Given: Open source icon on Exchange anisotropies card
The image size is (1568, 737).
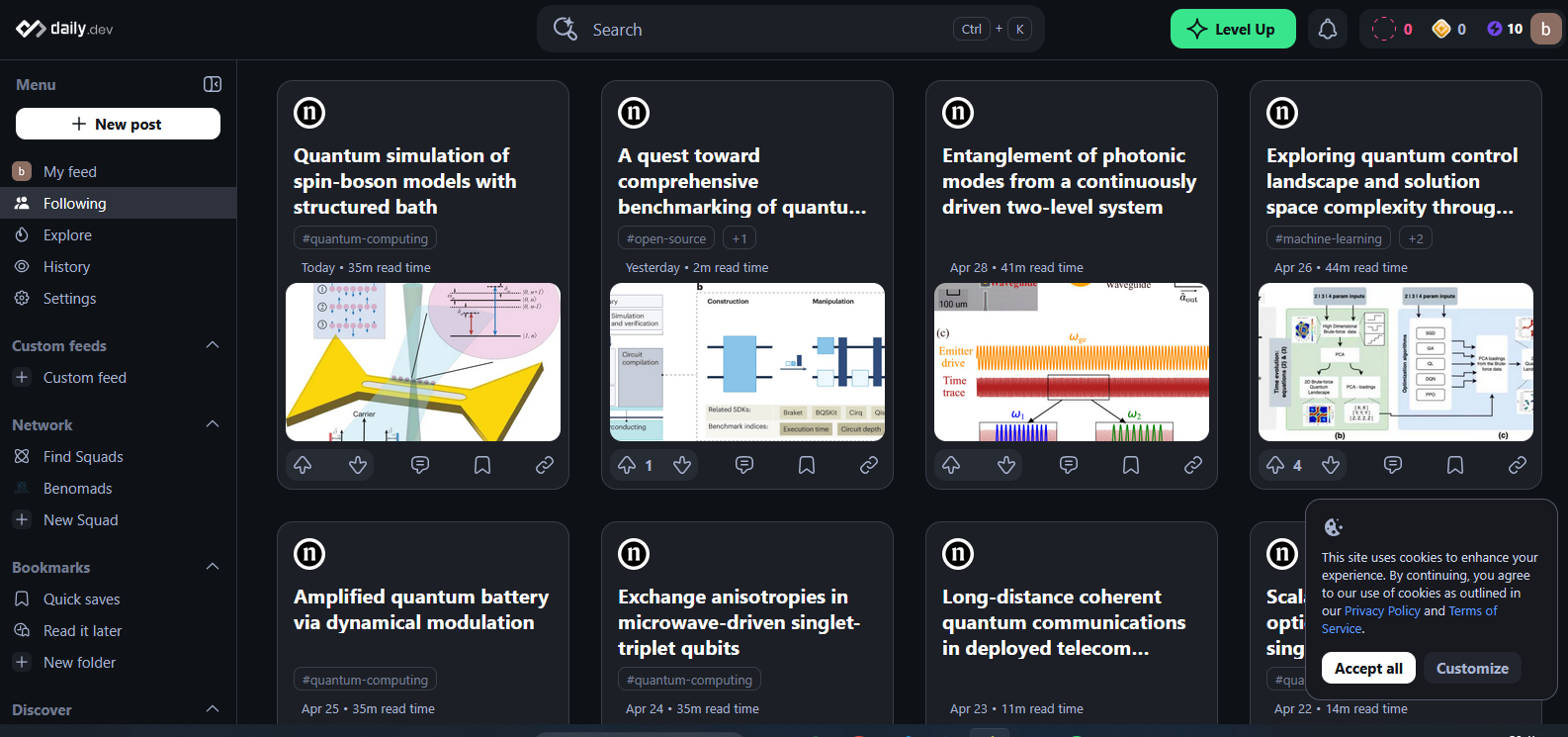Looking at the screenshot, I should 634,554.
